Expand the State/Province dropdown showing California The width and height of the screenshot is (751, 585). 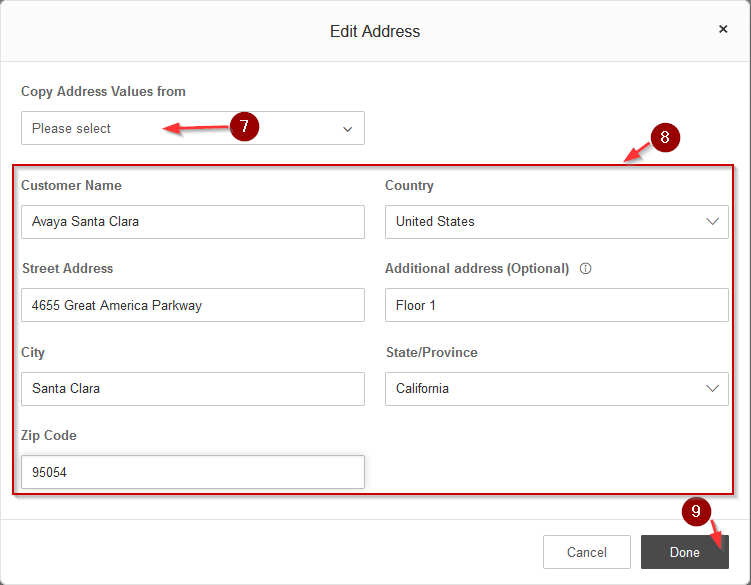[557, 389]
